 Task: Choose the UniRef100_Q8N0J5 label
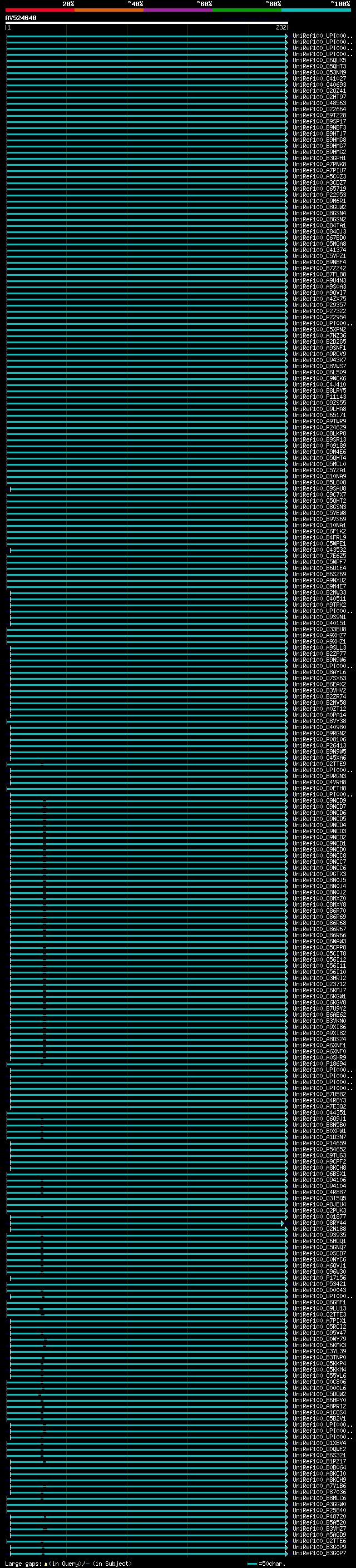[x=319, y=879]
